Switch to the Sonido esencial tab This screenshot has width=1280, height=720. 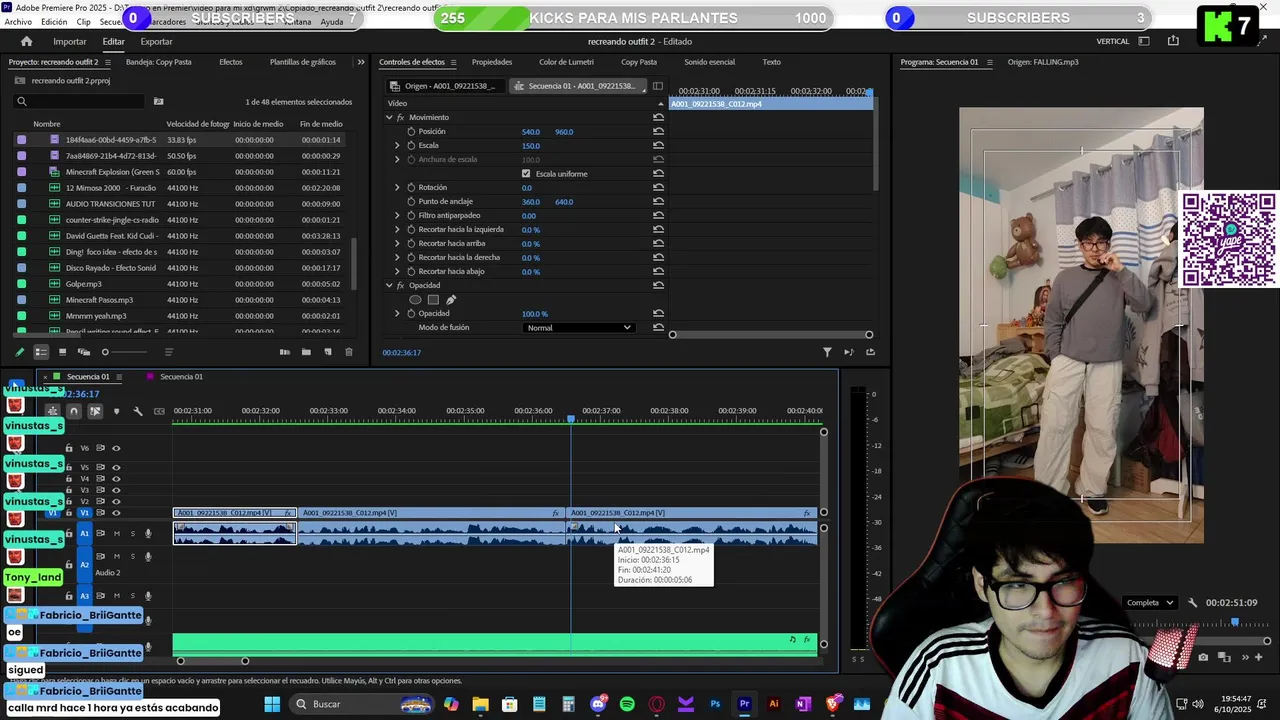point(709,62)
